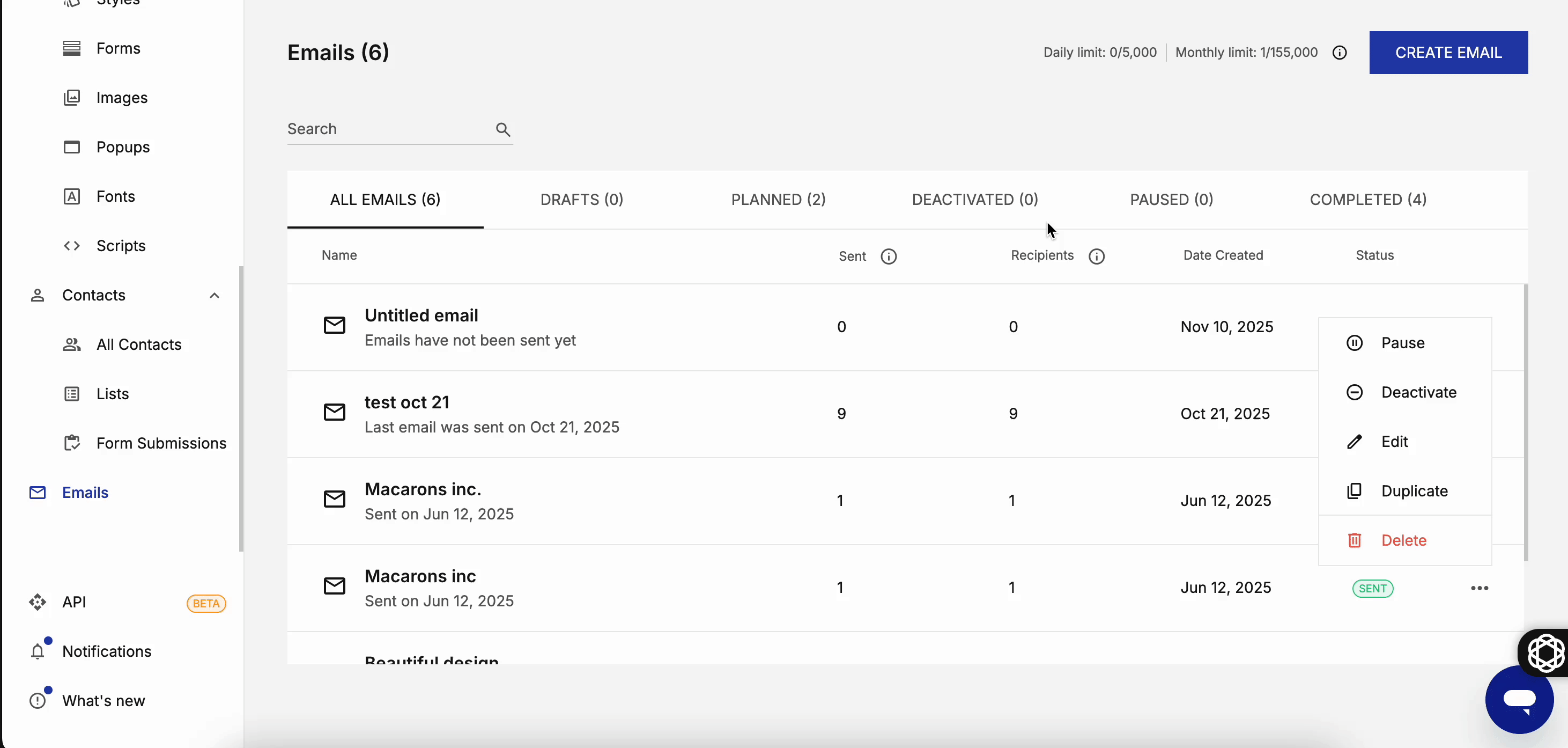Screen dimensions: 1568x748
Task: Collapse the Contacts section chevron
Action: 215,296
